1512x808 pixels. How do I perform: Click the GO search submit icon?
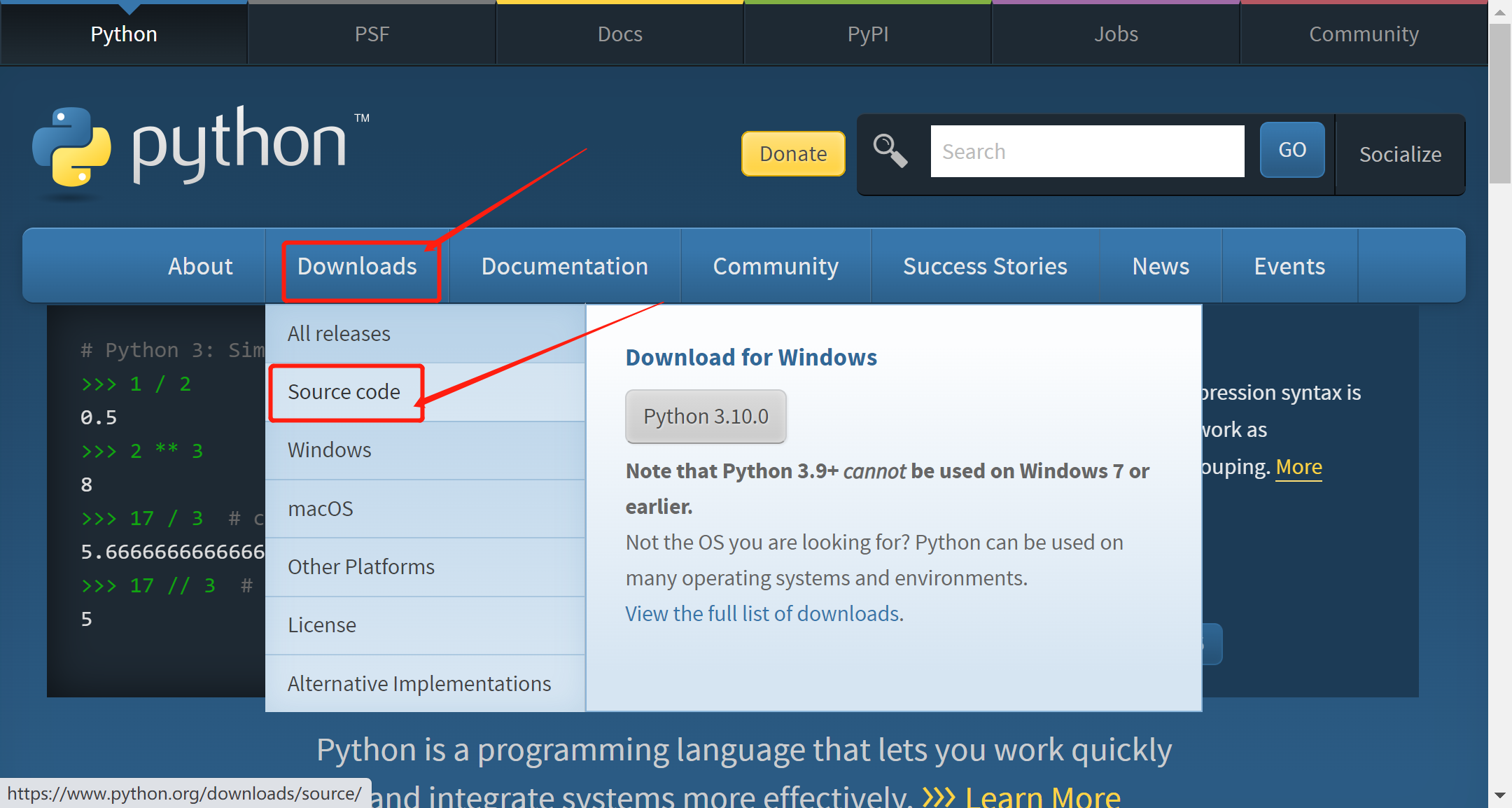point(1291,152)
